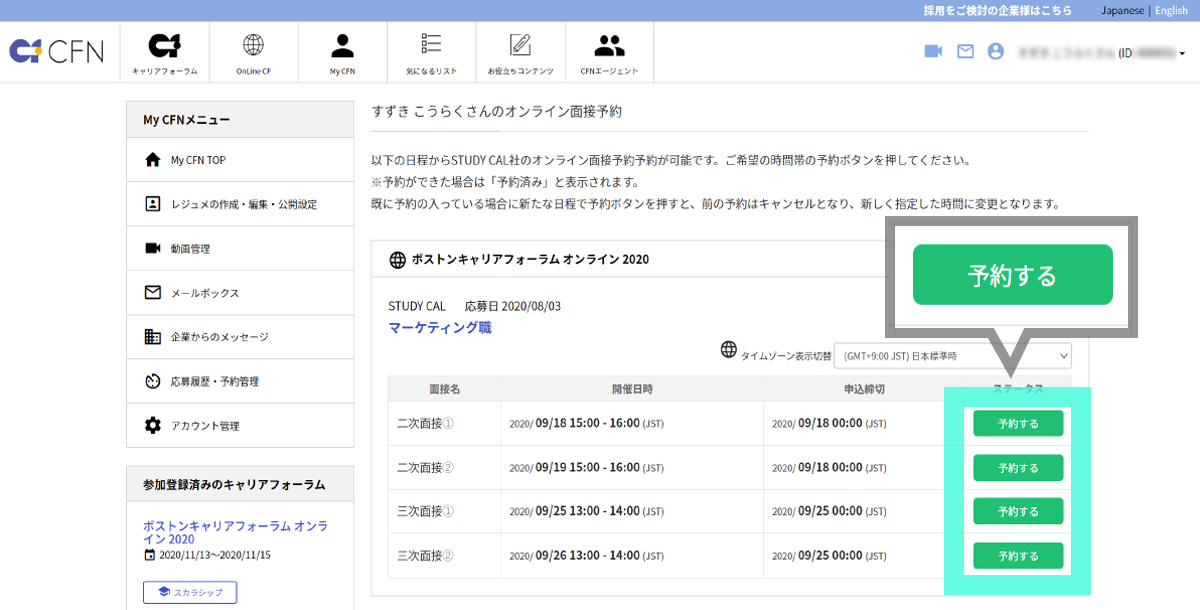Open the マーケティング職 job link

(440, 327)
